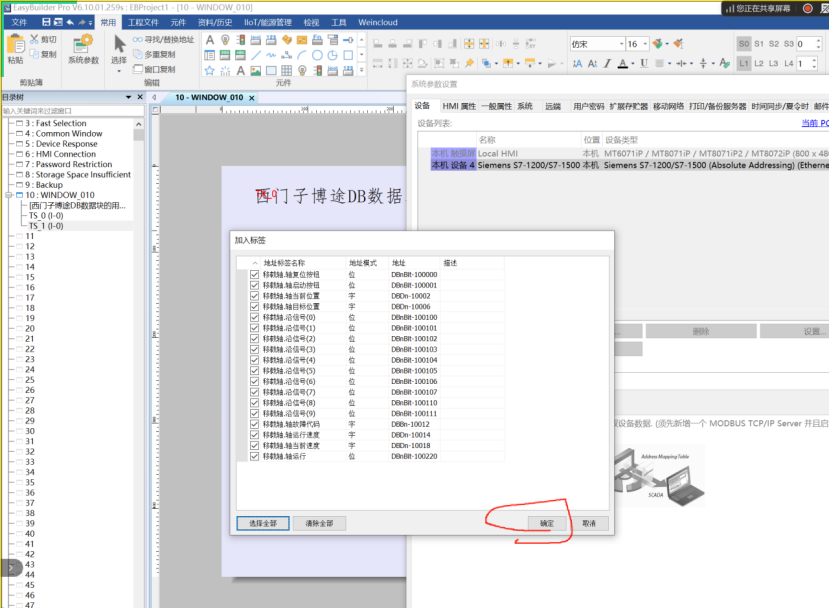Click 设置... button in system parameter window
This screenshot has height=608, width=829.
click(x=794, y=331)
